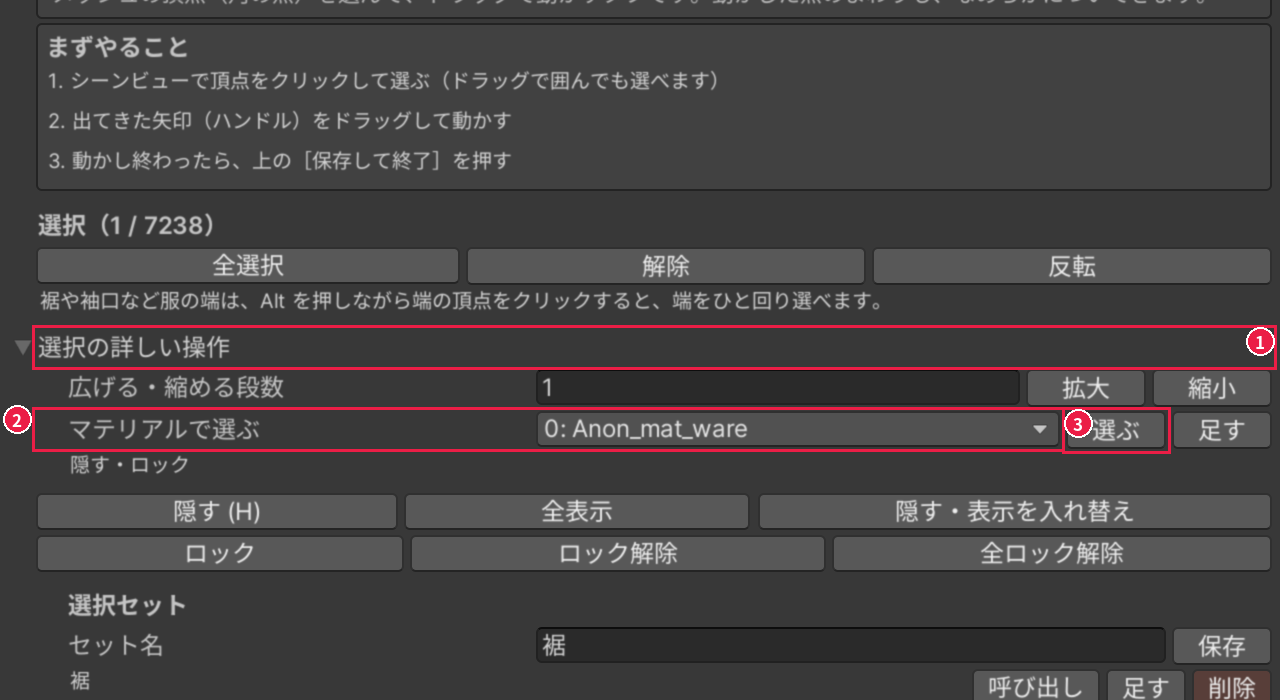Click the 呼び出し button
Viewport: 1280px width, 700px height.
[1036, 687]
